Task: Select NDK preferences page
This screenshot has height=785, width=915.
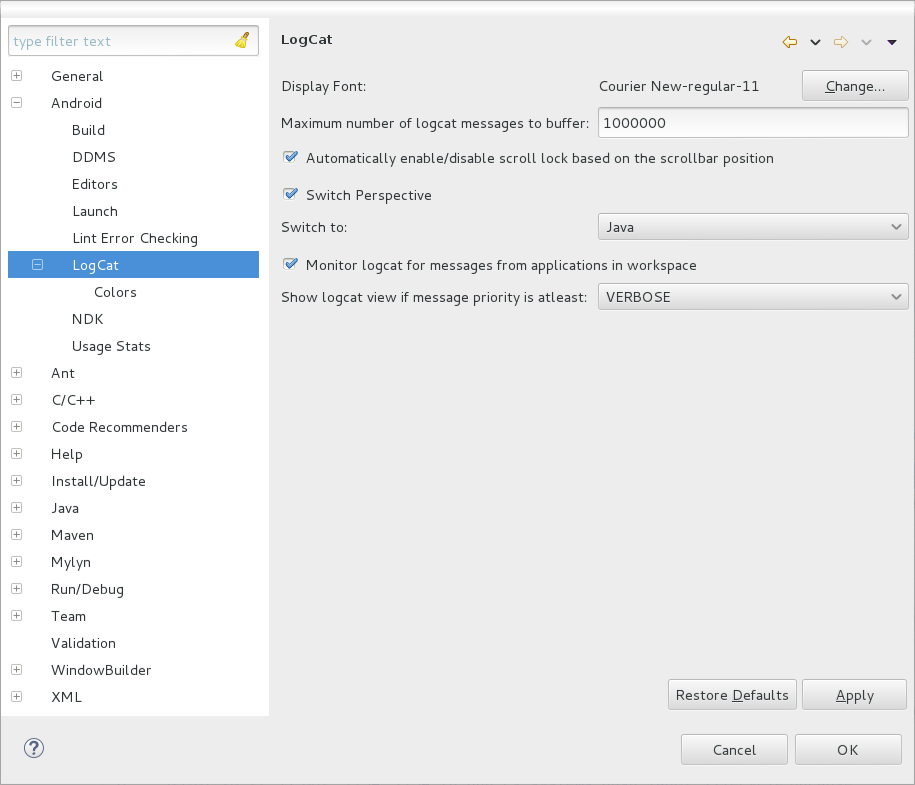Action: click(88, 319)
